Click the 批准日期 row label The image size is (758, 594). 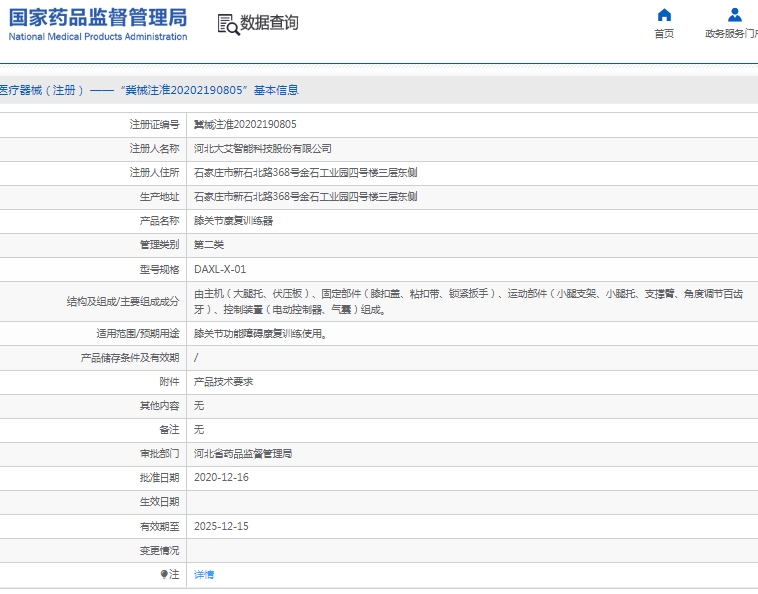pos(160,478)
